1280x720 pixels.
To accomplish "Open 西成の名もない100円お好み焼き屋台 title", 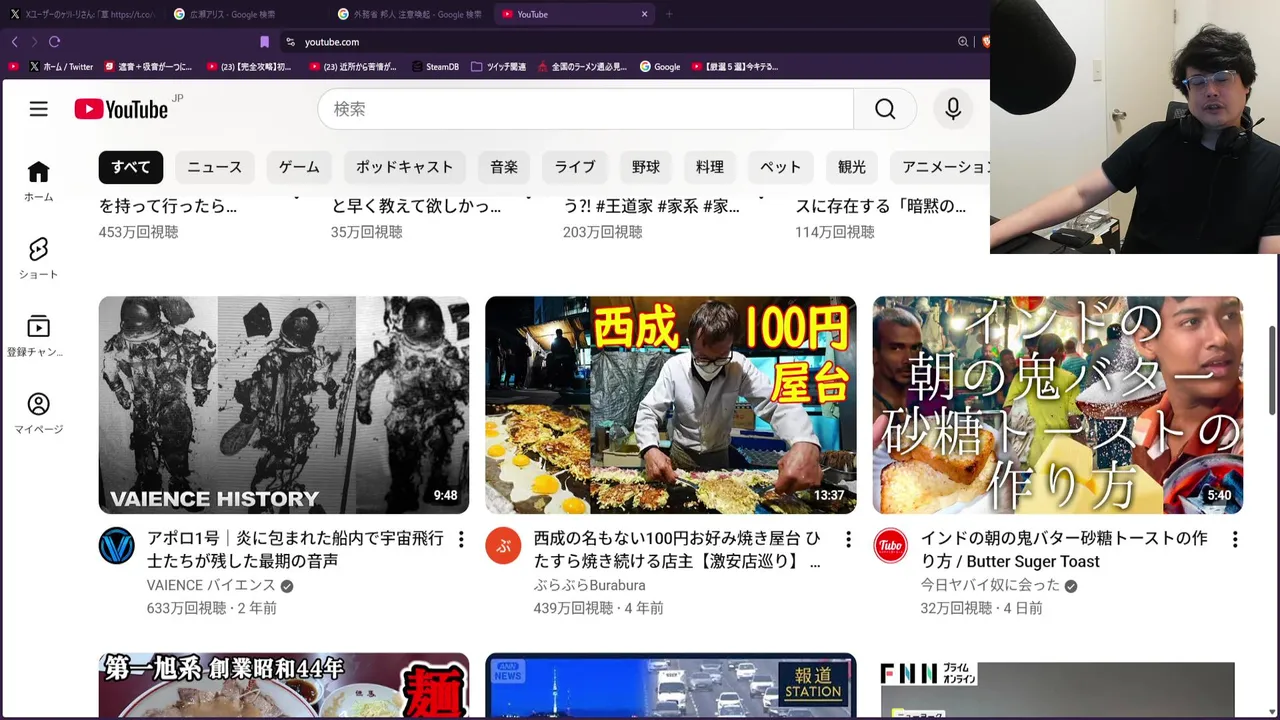I will [677, 550].
